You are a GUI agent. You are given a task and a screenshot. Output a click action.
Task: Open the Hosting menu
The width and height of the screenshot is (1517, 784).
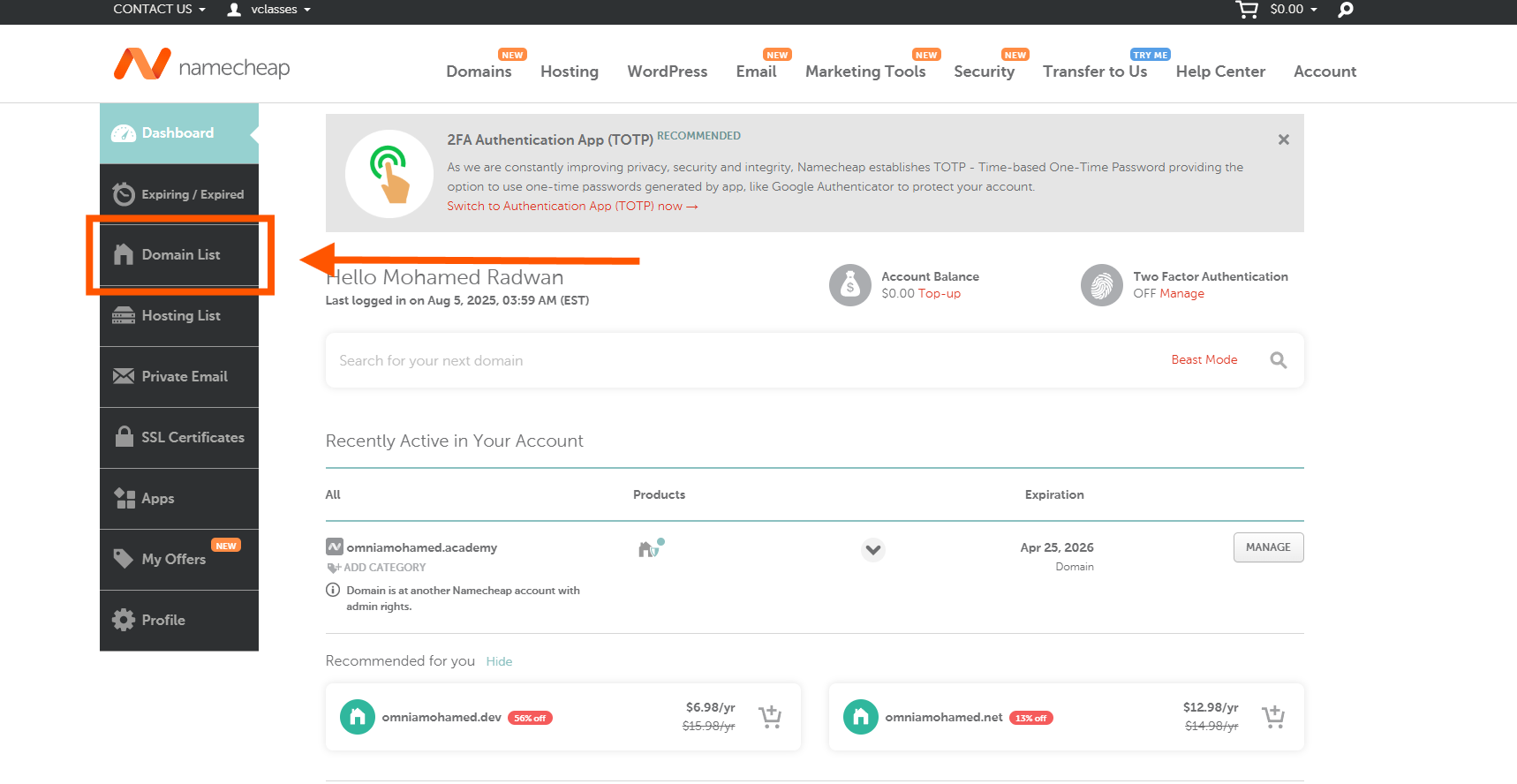[570, 72]
